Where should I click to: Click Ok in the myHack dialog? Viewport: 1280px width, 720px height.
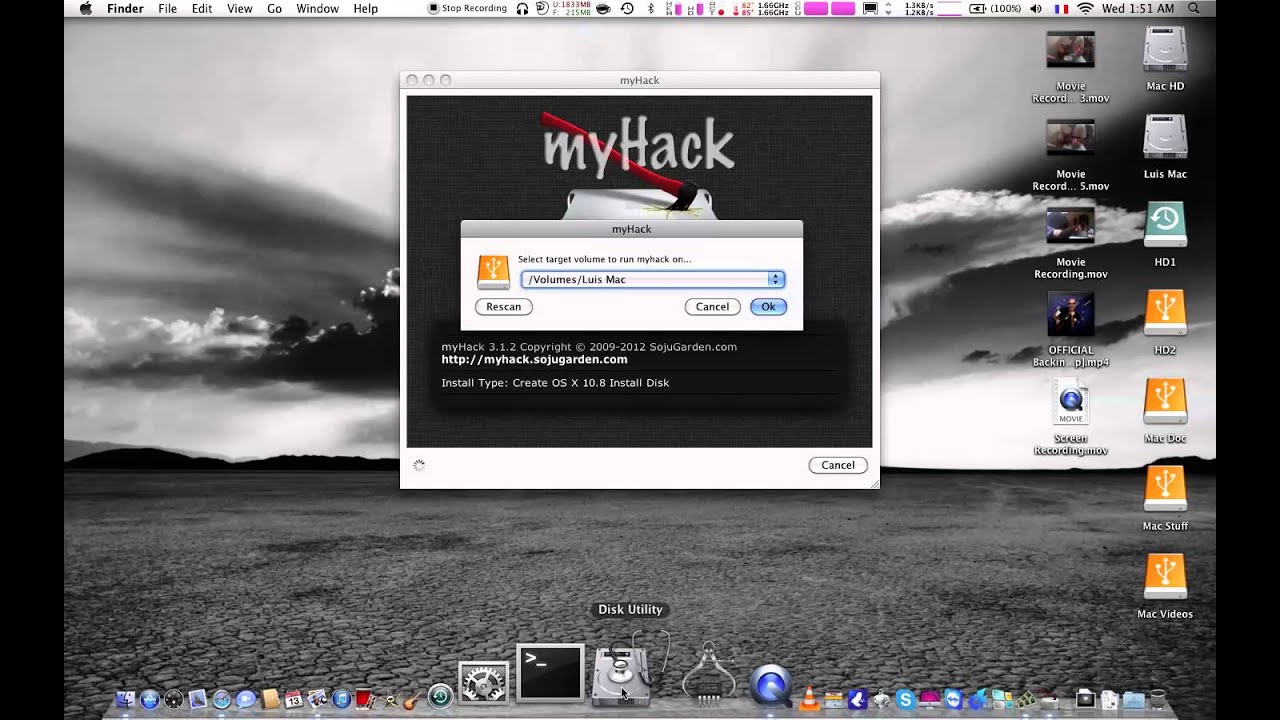tap(768, 307)
